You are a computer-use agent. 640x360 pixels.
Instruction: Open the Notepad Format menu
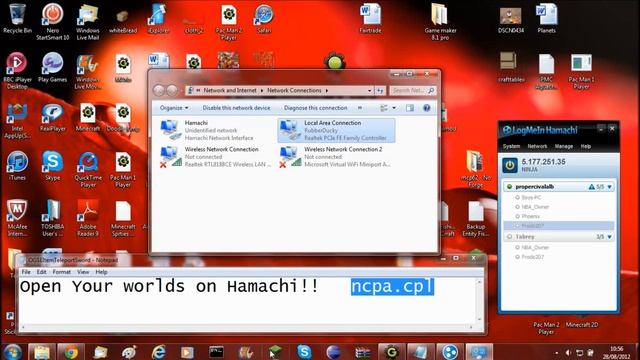(62, 272)
